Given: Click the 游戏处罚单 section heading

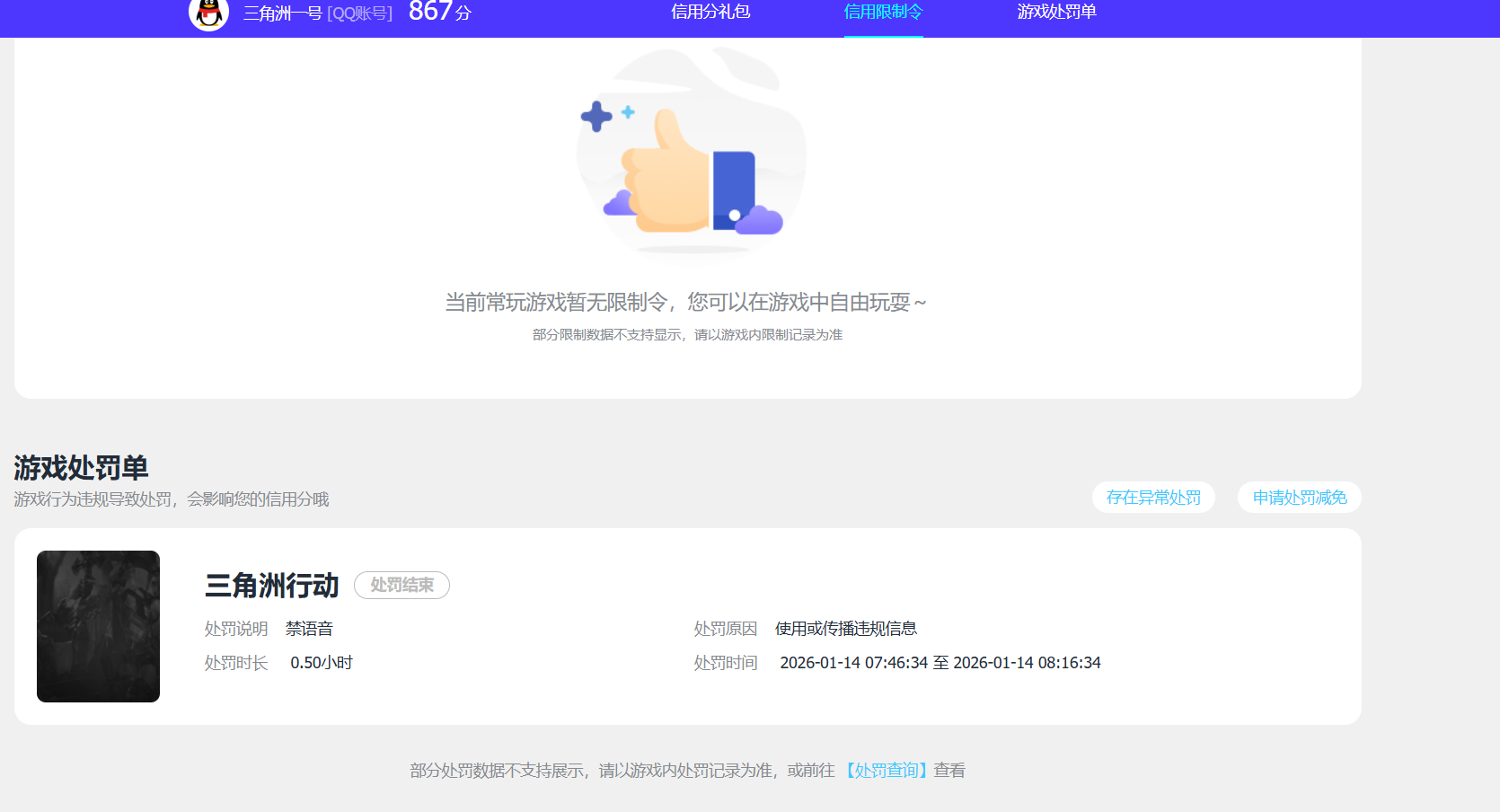Looking at the screenshot, I should 81,468.
